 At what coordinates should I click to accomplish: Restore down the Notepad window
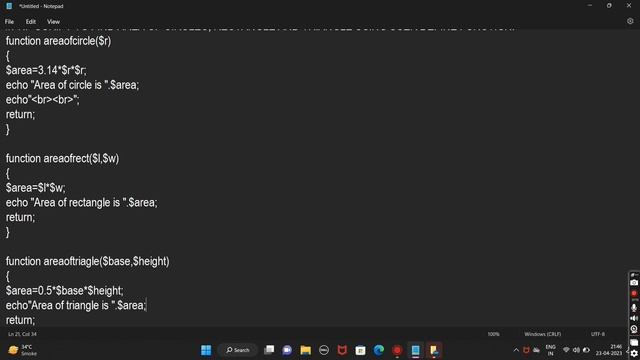point(609,6)
